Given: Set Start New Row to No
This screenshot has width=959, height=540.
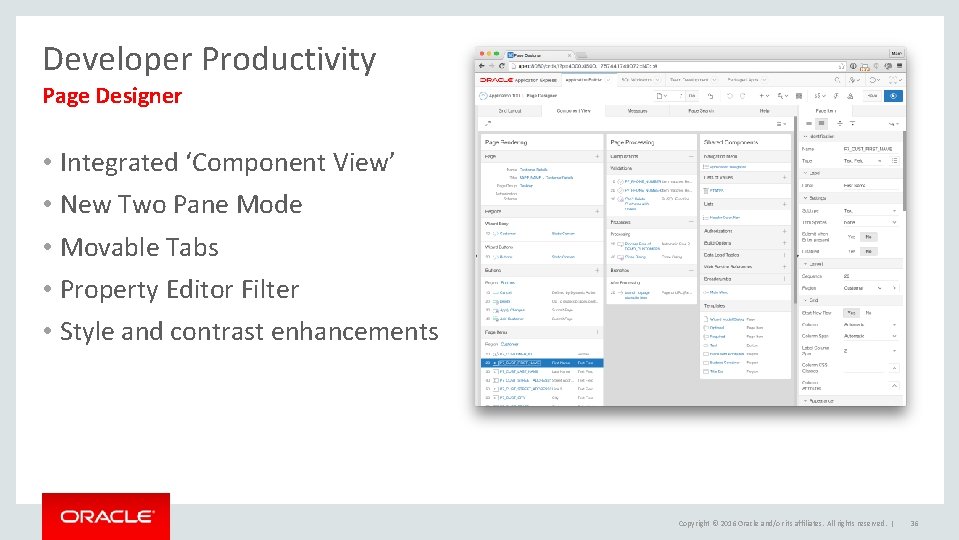Looking at the screenshot, I should pyautogui.click(x=868, y=313).
